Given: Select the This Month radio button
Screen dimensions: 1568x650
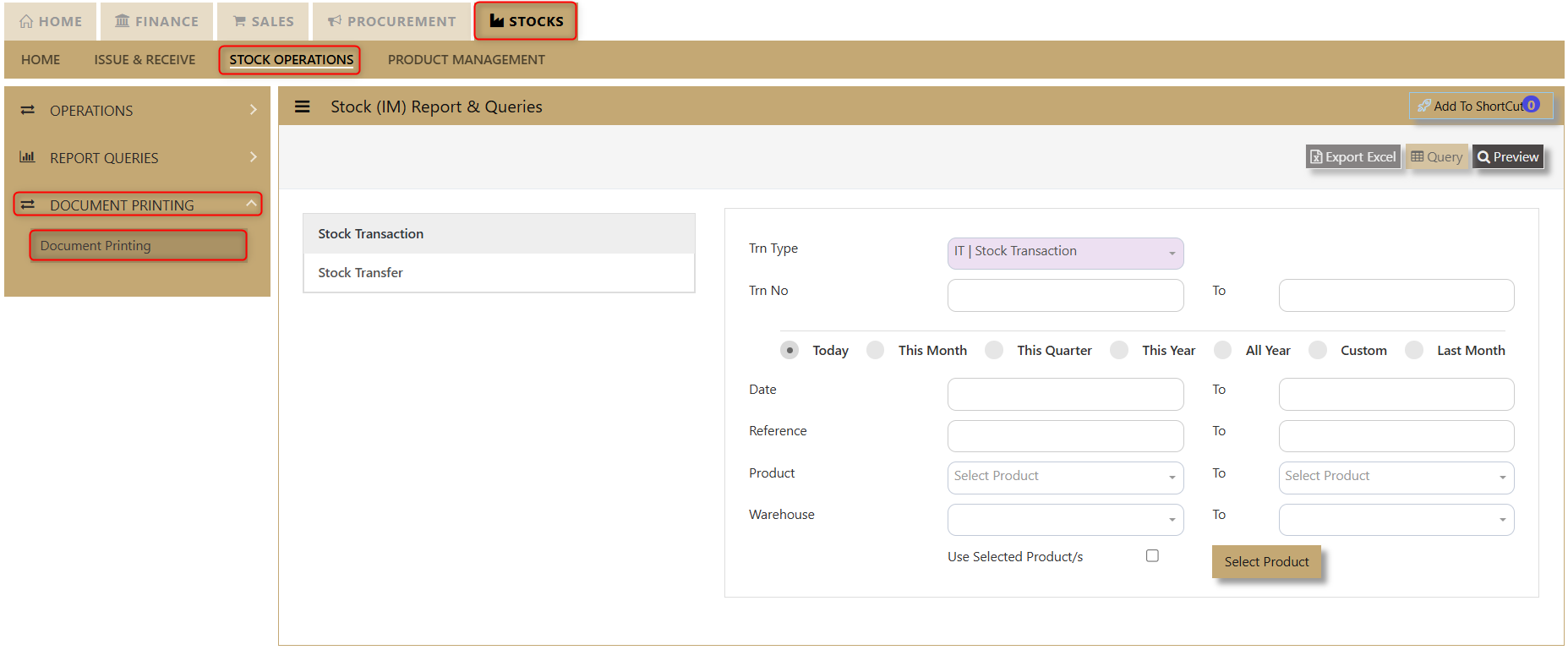Looking at the screenshot, I should click(x=876, y=350).
